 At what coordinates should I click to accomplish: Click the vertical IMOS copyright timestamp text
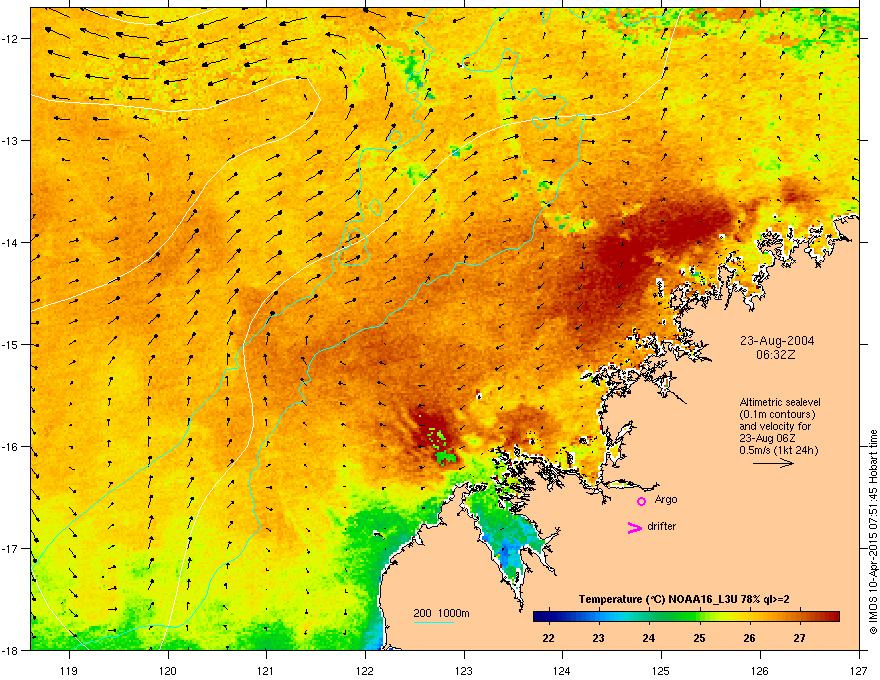[x=873, y=532]
